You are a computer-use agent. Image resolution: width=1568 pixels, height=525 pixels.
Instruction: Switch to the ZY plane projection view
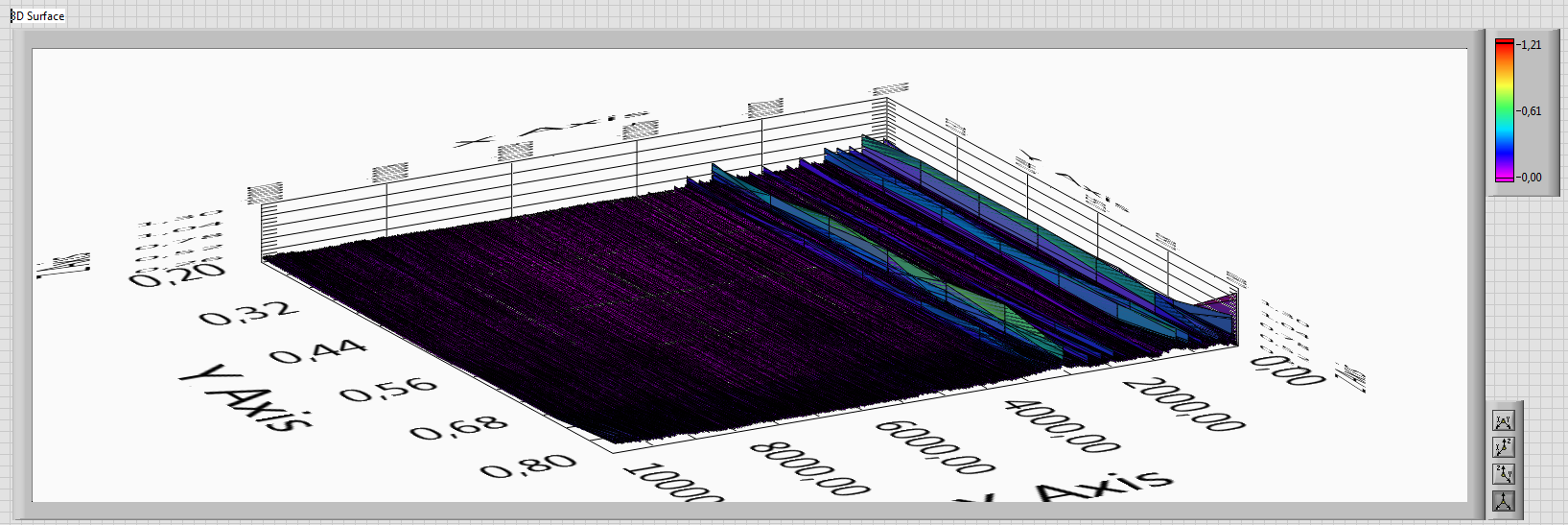click(x=1504, y=474)
